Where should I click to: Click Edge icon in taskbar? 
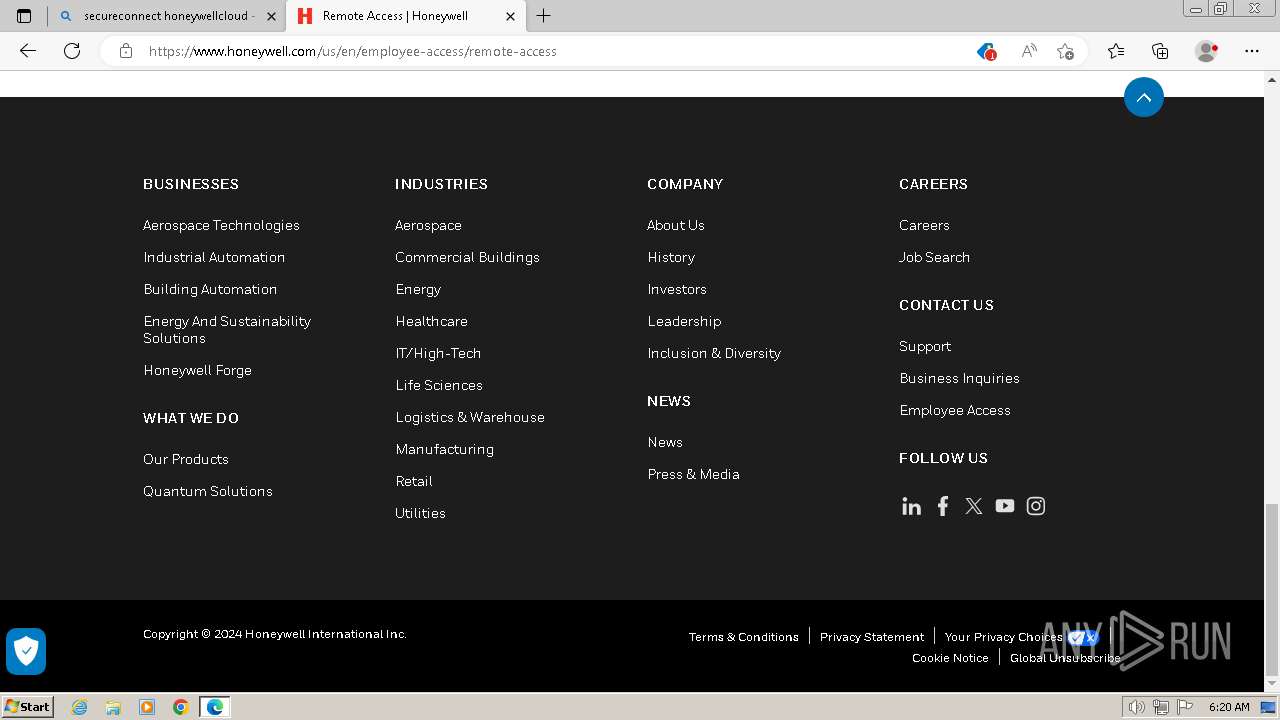pos(215,707)
